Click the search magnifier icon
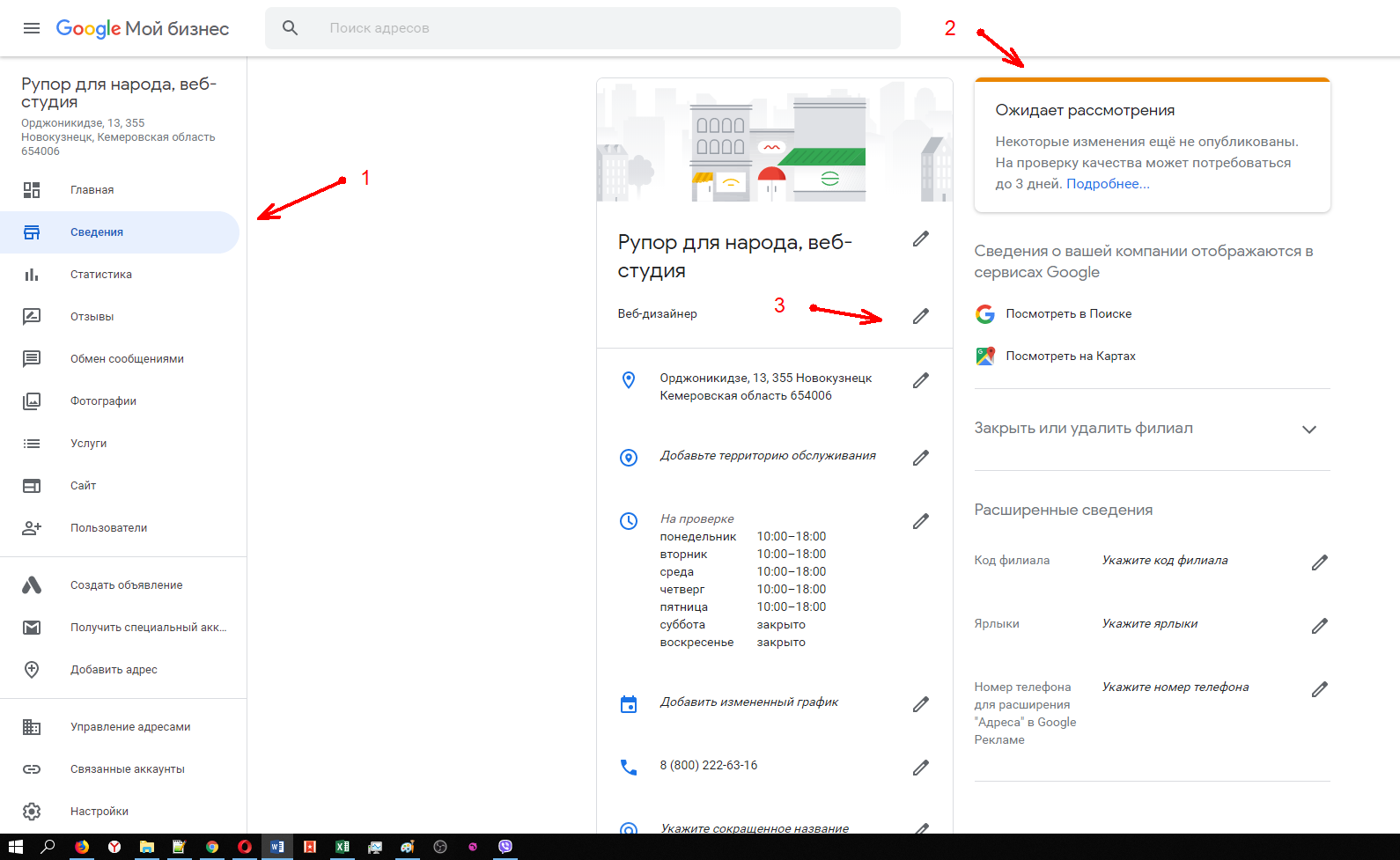This screenshot has height=860, width=1400. click(290, 28)
